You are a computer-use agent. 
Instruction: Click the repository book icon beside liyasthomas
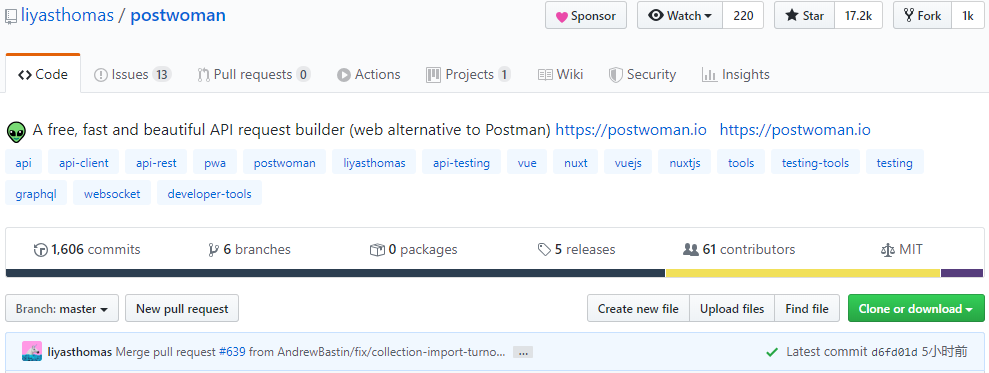click(11, 16)
